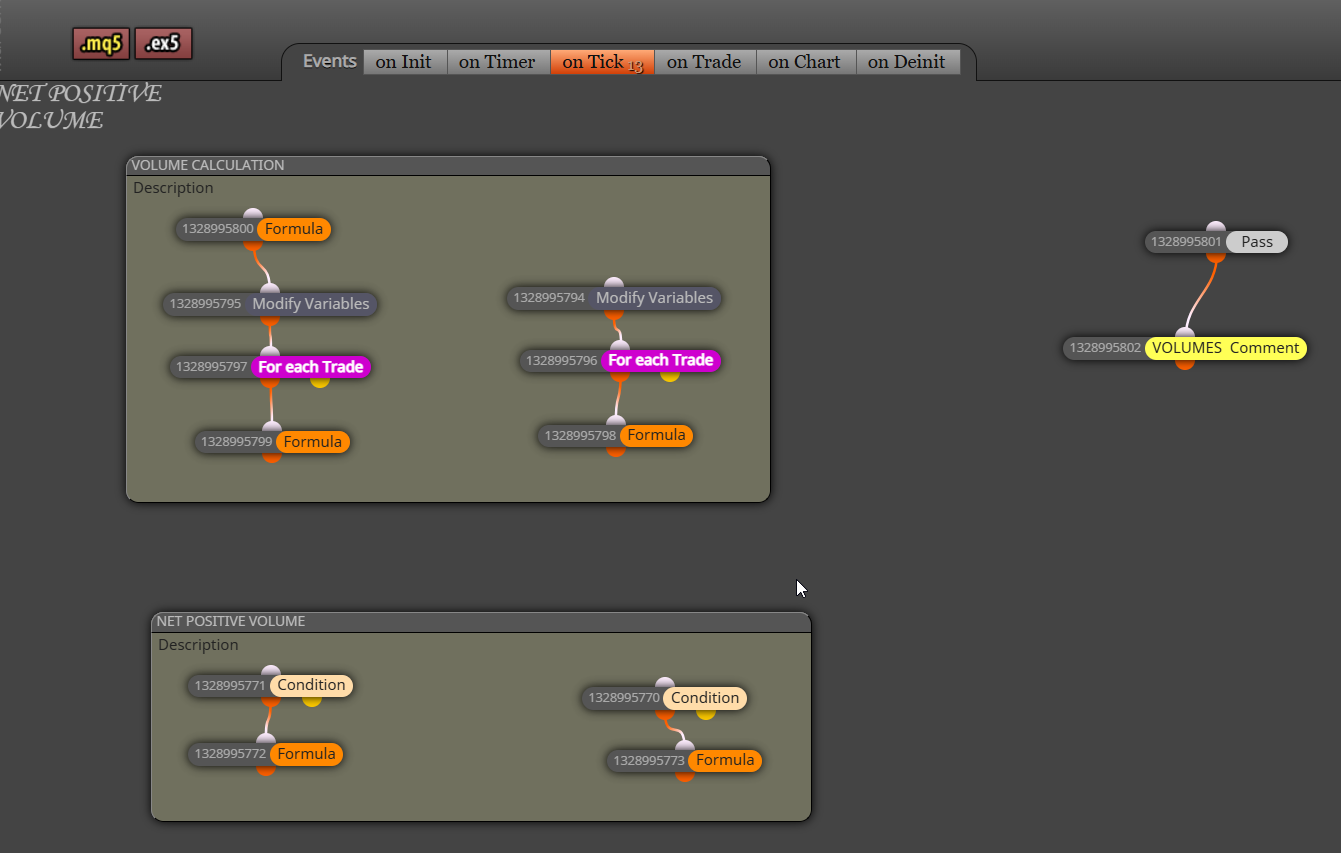This screenshot has width=1341, height=853.
Task: Select Condition block 1328995770
Action: pos(664,698)
